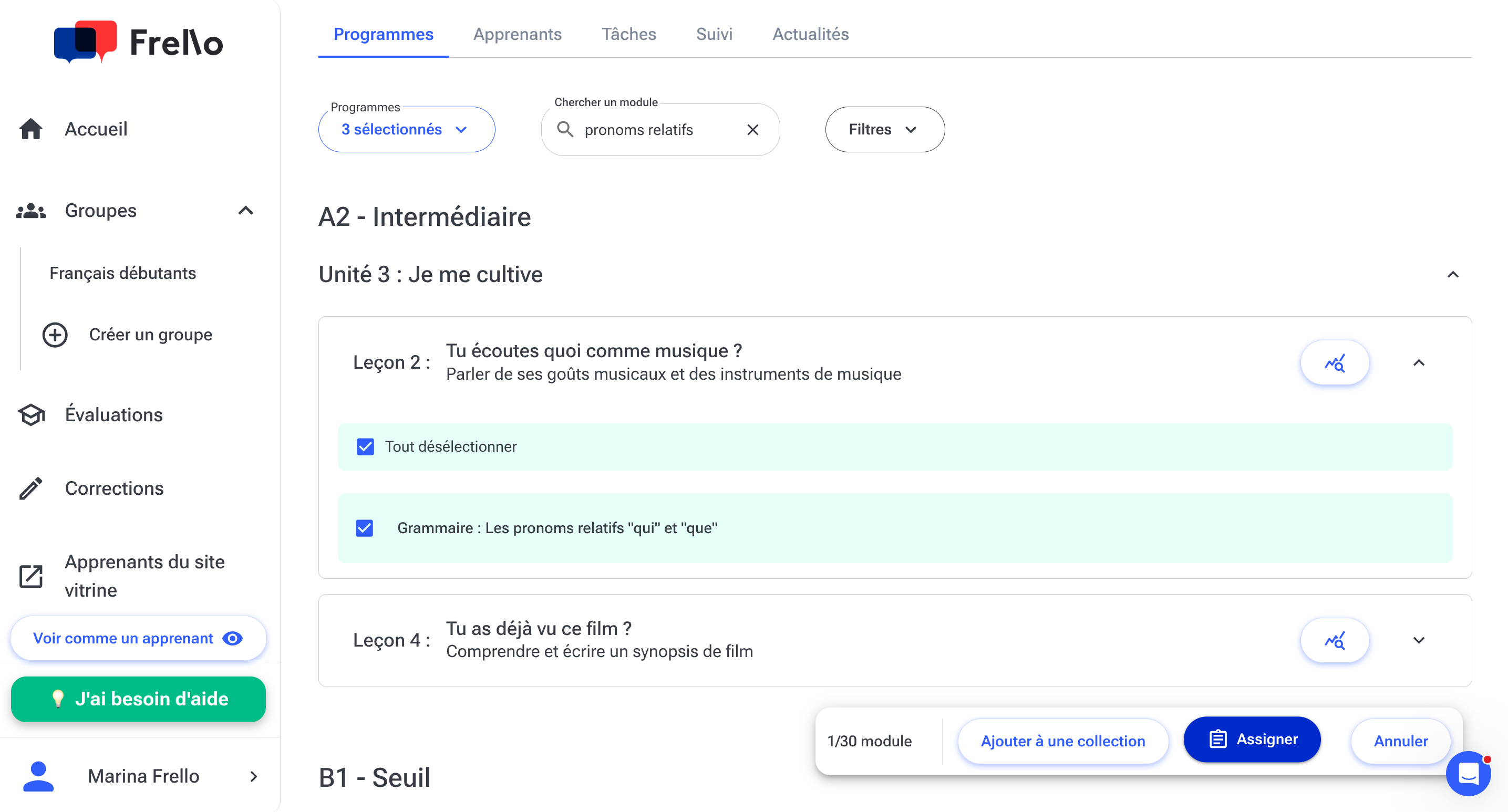Open stats icon for Leçon 2
Screen dimensions: 1508x812
1334,363
